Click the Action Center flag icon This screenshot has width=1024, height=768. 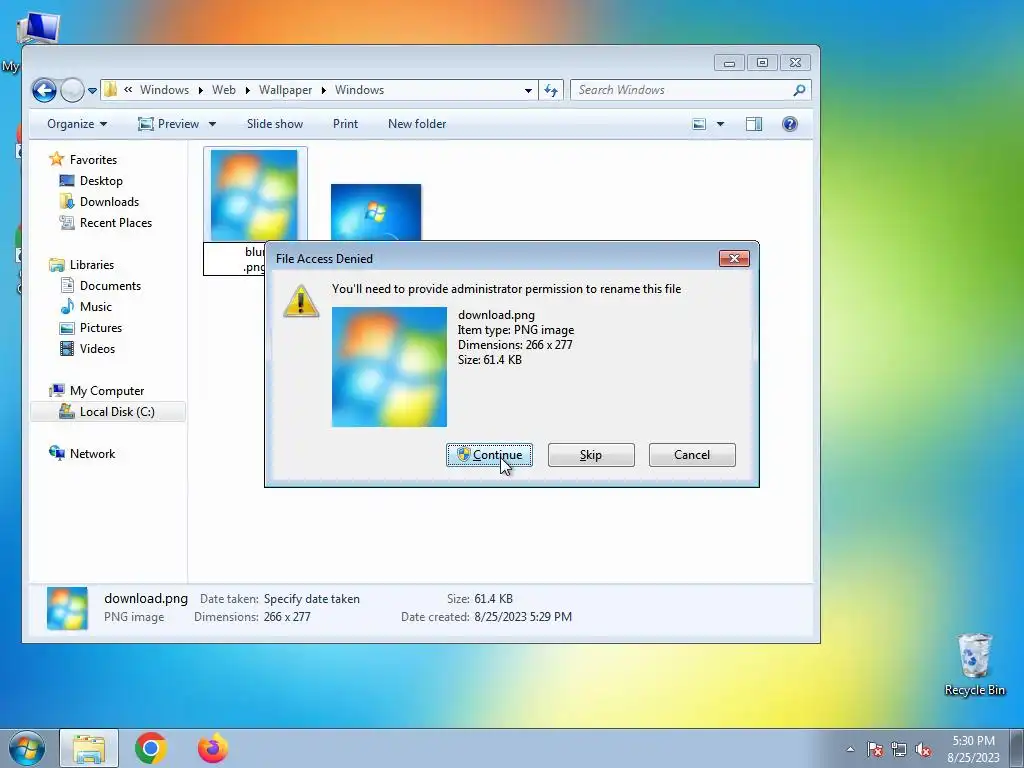[875, 750]
